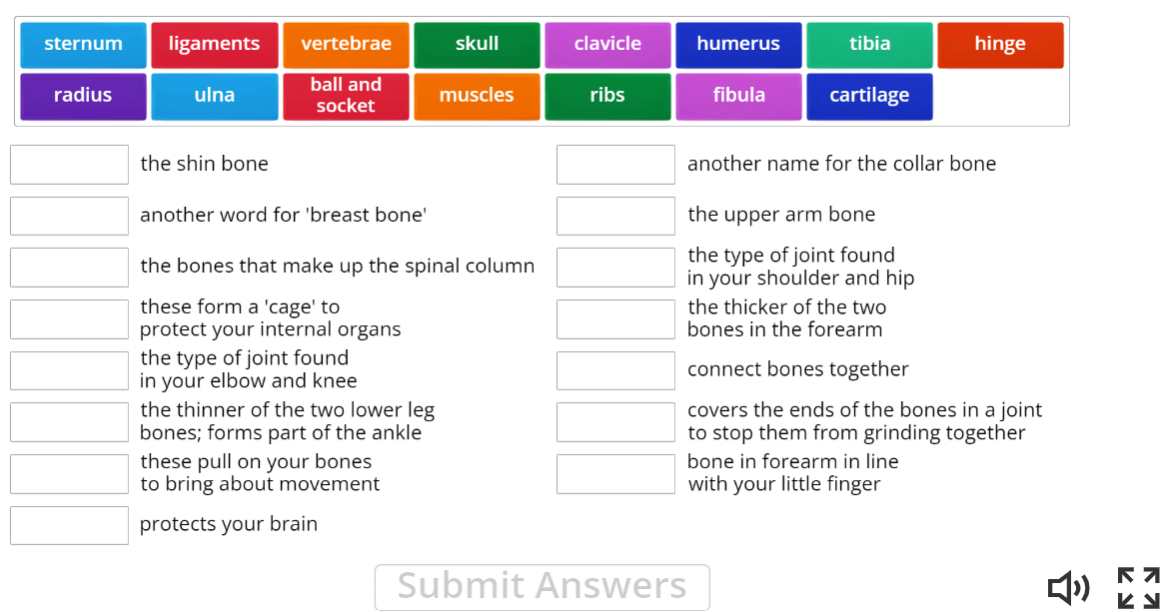The height and width of the screenshot is (612, 1163).
Task: Pick the 'clavicle' tile
Action: tap(607, 43)
